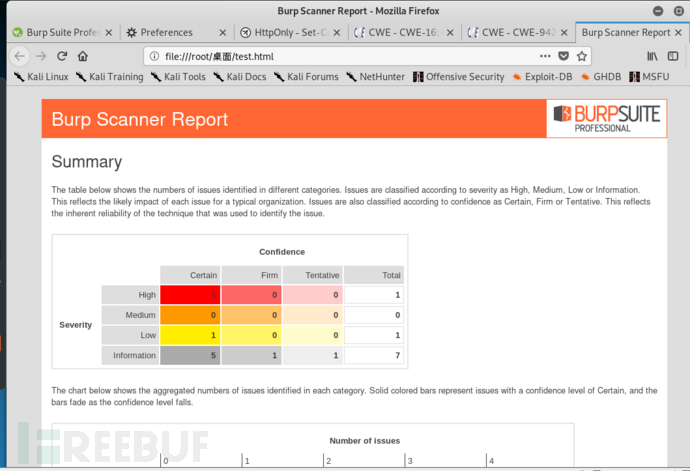Image resolution: width=690 pixels, height=471 pixels.
Task: Open the Library icon
Action: [652, 56]
